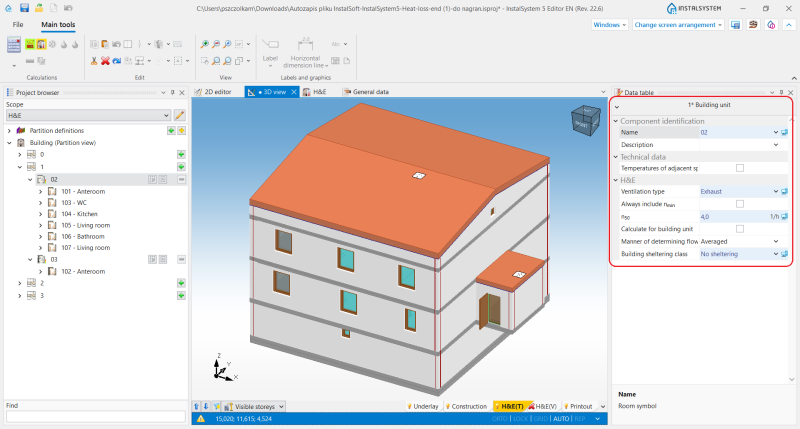Viewport: 800px width, 429px height.
Task: Click the 3D navigation cube
Action: tap(586, 120)
